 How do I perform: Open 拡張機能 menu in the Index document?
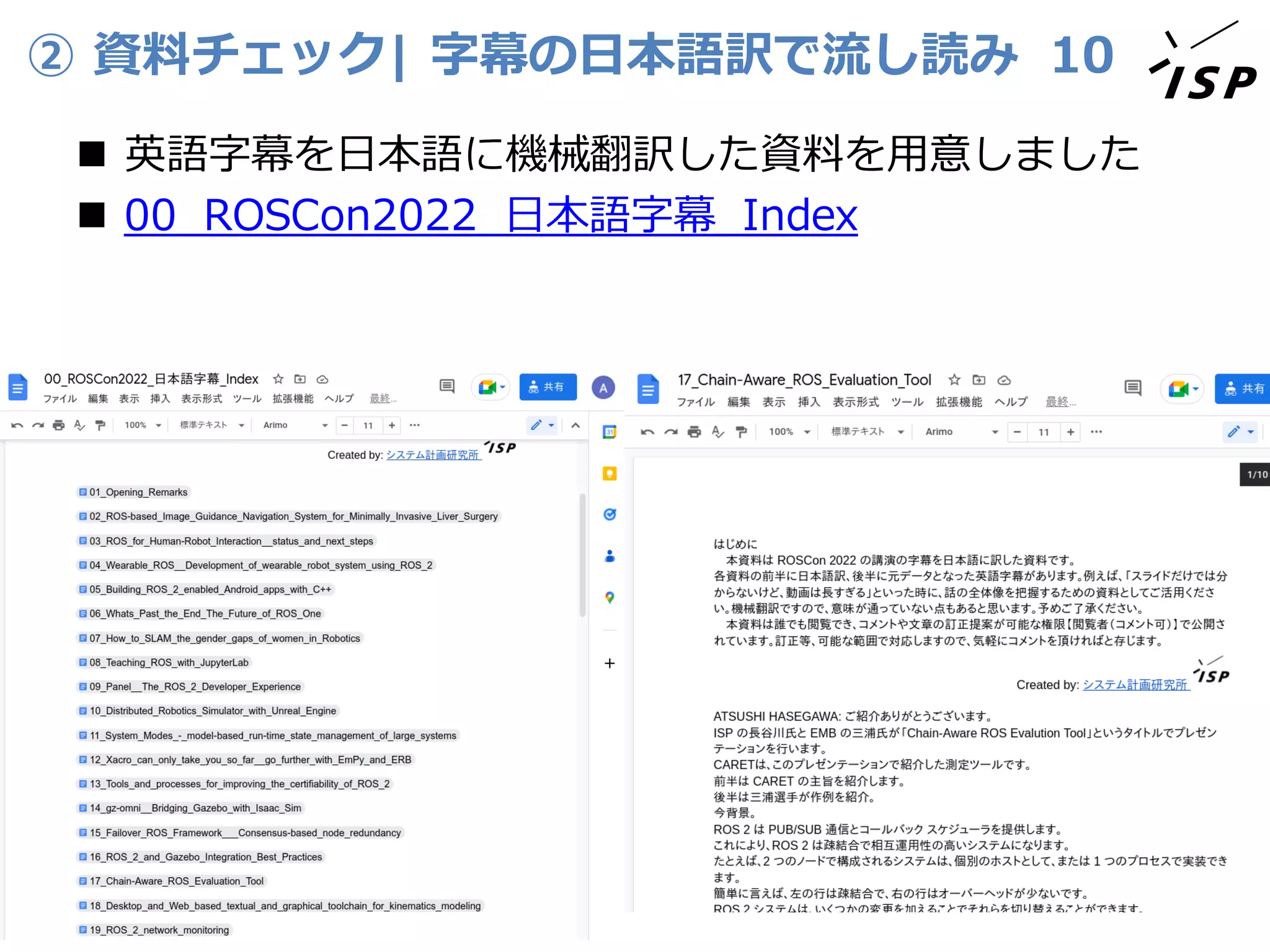(x=293, y=399)
